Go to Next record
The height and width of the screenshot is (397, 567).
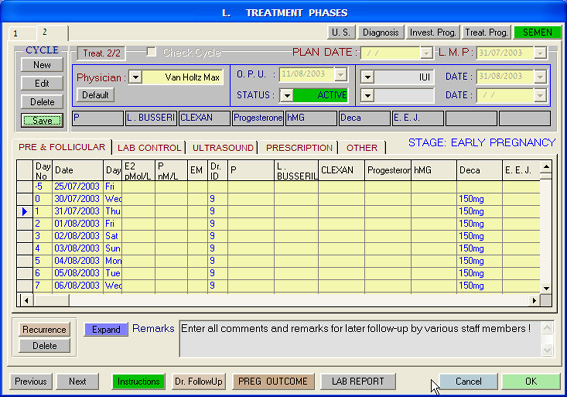(77, 381)
